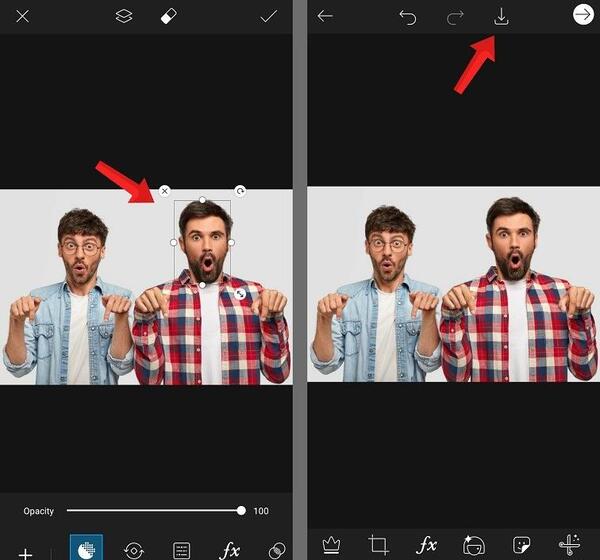The width and height of the screenshot is (600, 560).
Task: Redo the action with greyed arrow
Action: coord(455,17)
